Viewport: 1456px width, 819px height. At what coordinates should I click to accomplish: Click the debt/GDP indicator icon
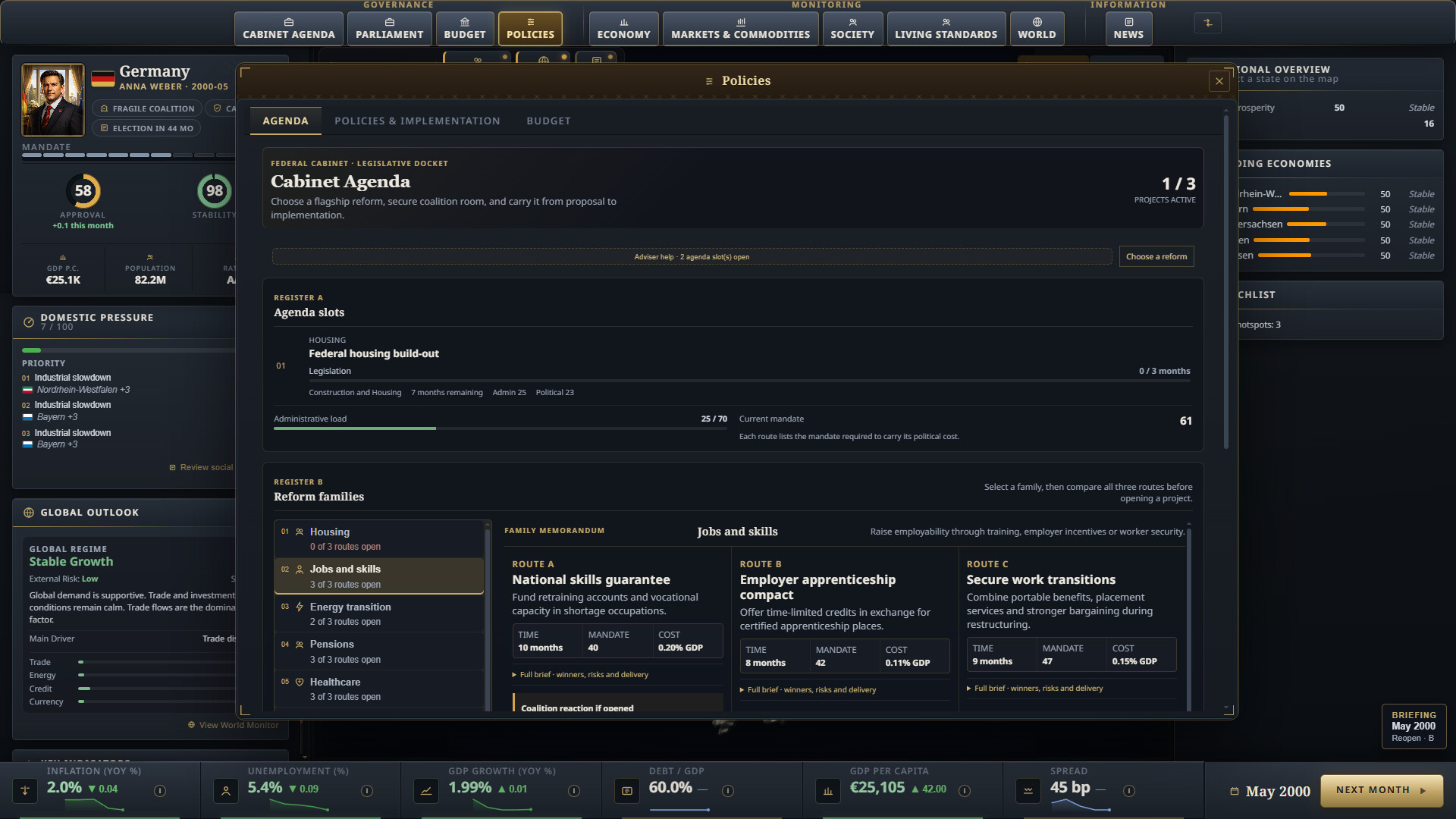[627, 791]
